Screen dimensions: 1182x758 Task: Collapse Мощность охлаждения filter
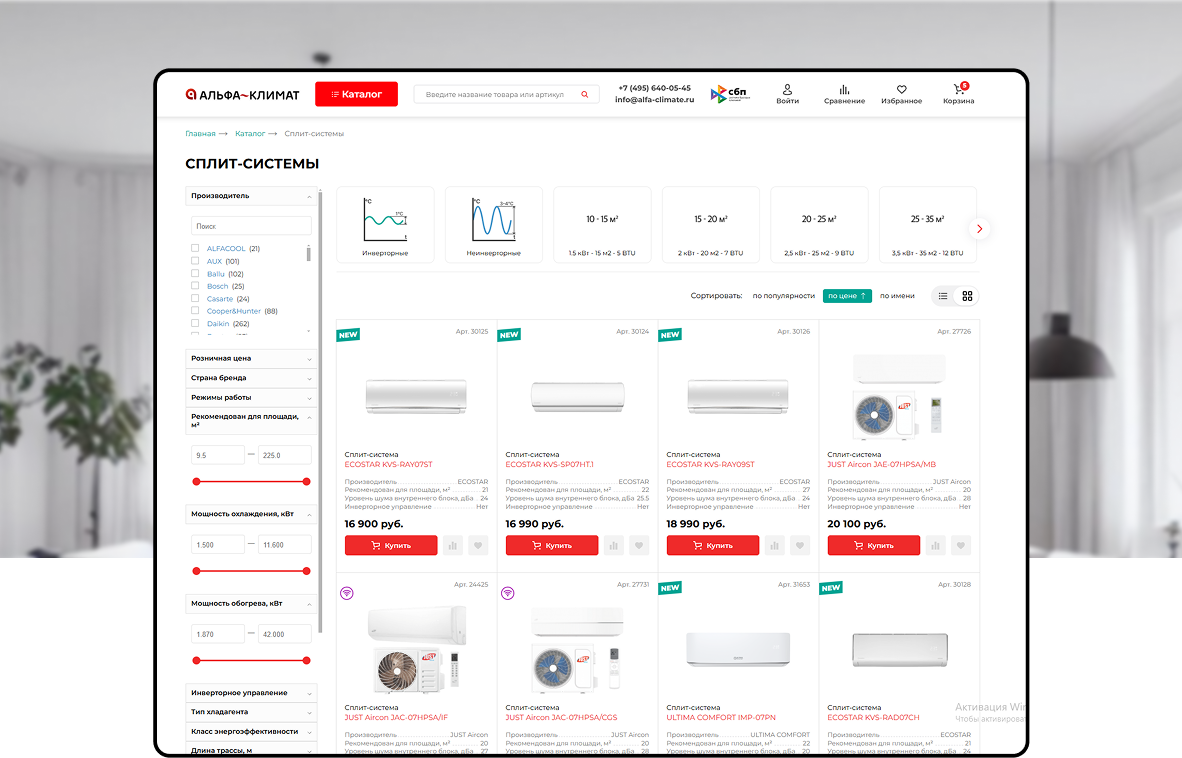coord(251,514)
